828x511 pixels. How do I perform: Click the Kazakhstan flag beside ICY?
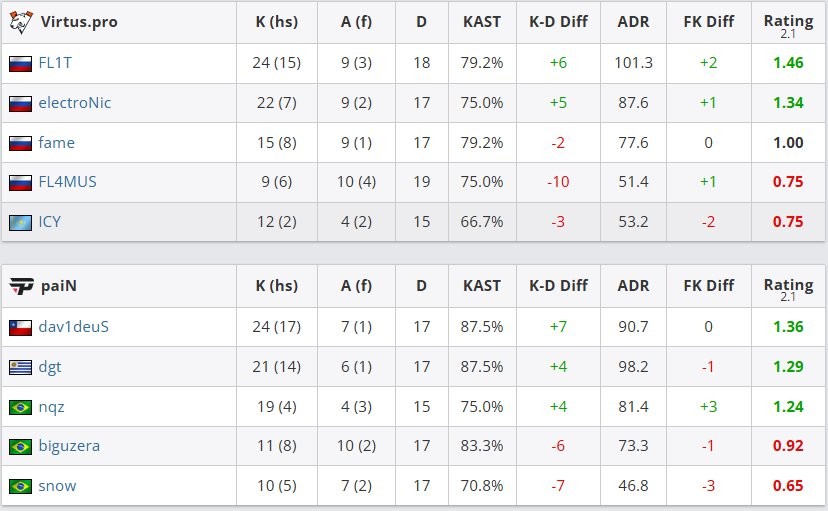point(20,222)
